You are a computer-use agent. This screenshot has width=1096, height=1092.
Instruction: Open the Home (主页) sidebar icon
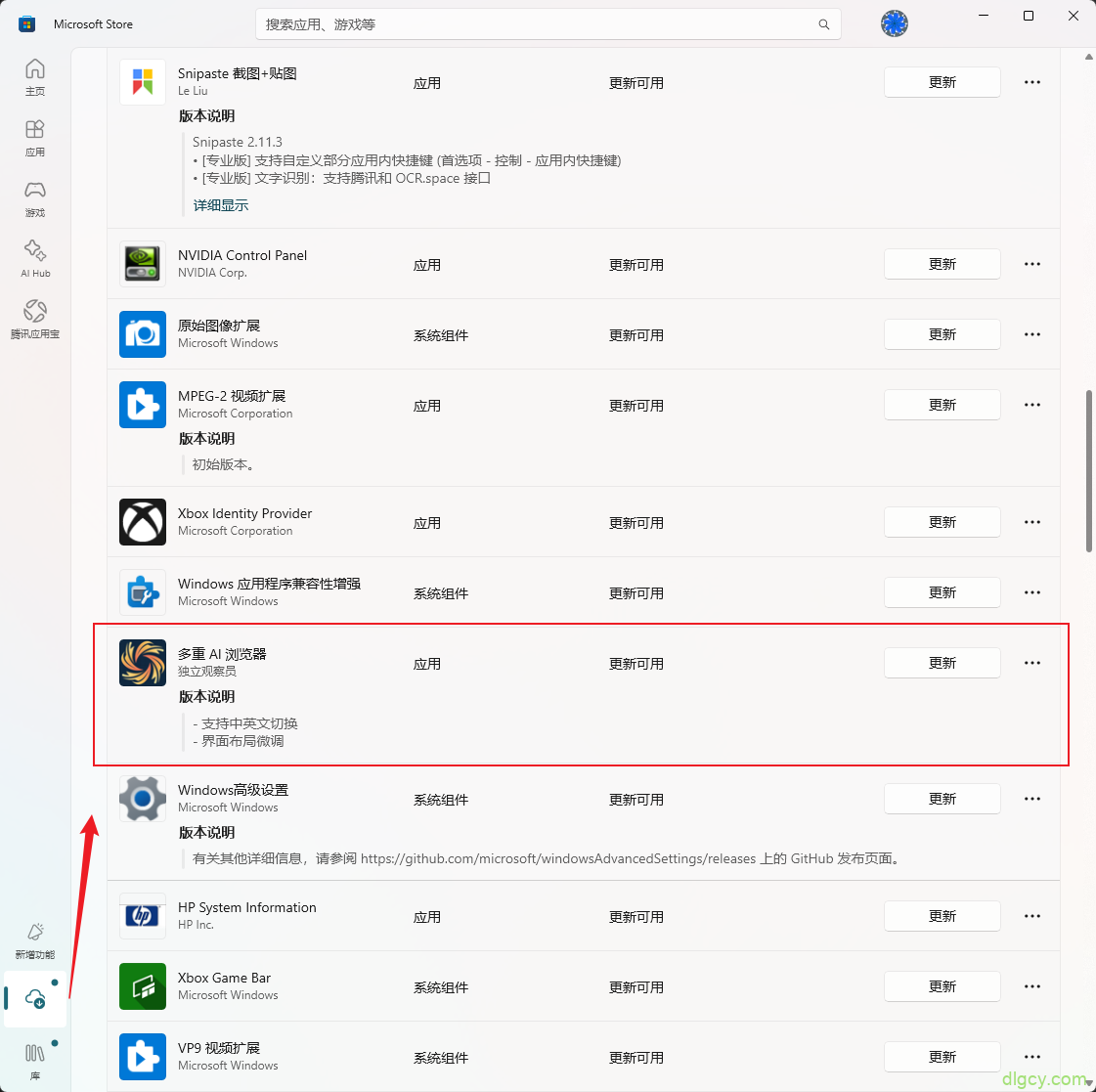pyautogui.click(x=35, y=76)
